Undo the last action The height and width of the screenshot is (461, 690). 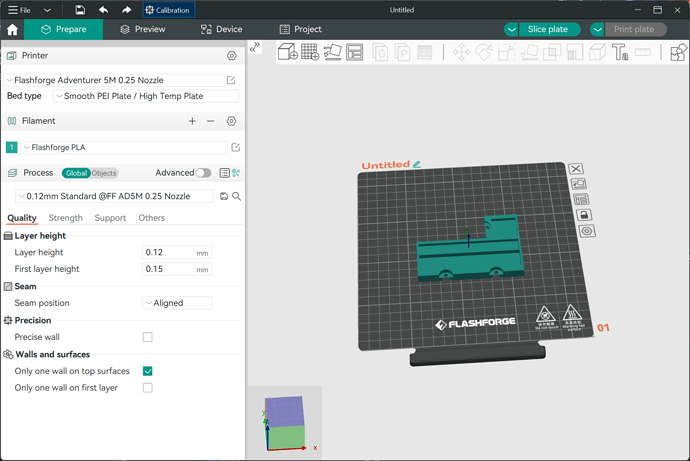(x=103, y=10)
